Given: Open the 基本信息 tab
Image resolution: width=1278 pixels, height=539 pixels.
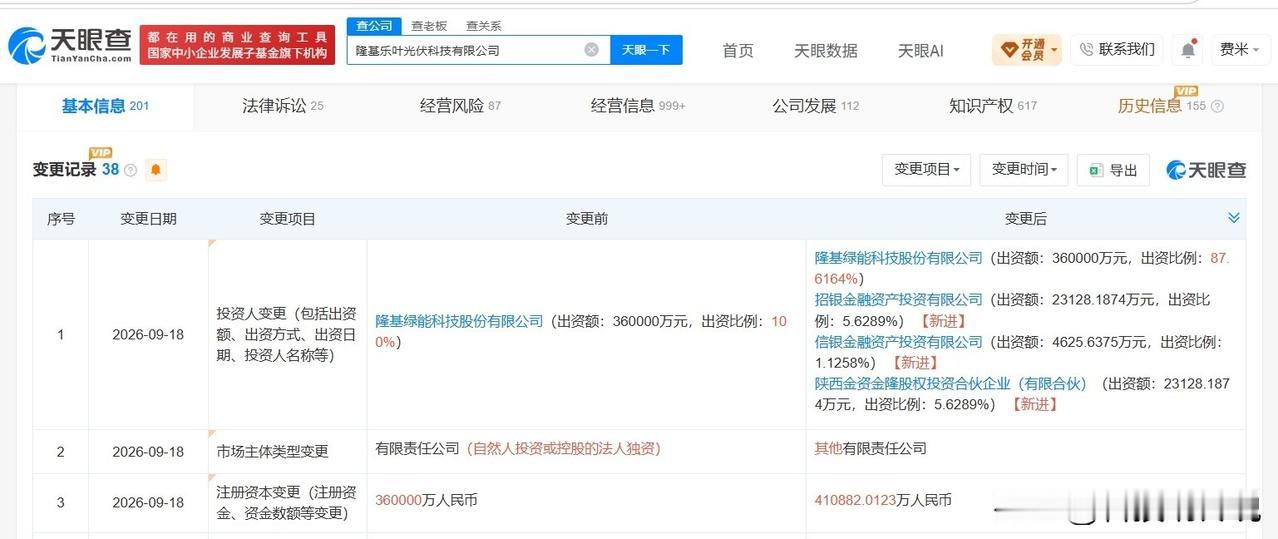Looking at the screenshot, I should pos(105,105).
